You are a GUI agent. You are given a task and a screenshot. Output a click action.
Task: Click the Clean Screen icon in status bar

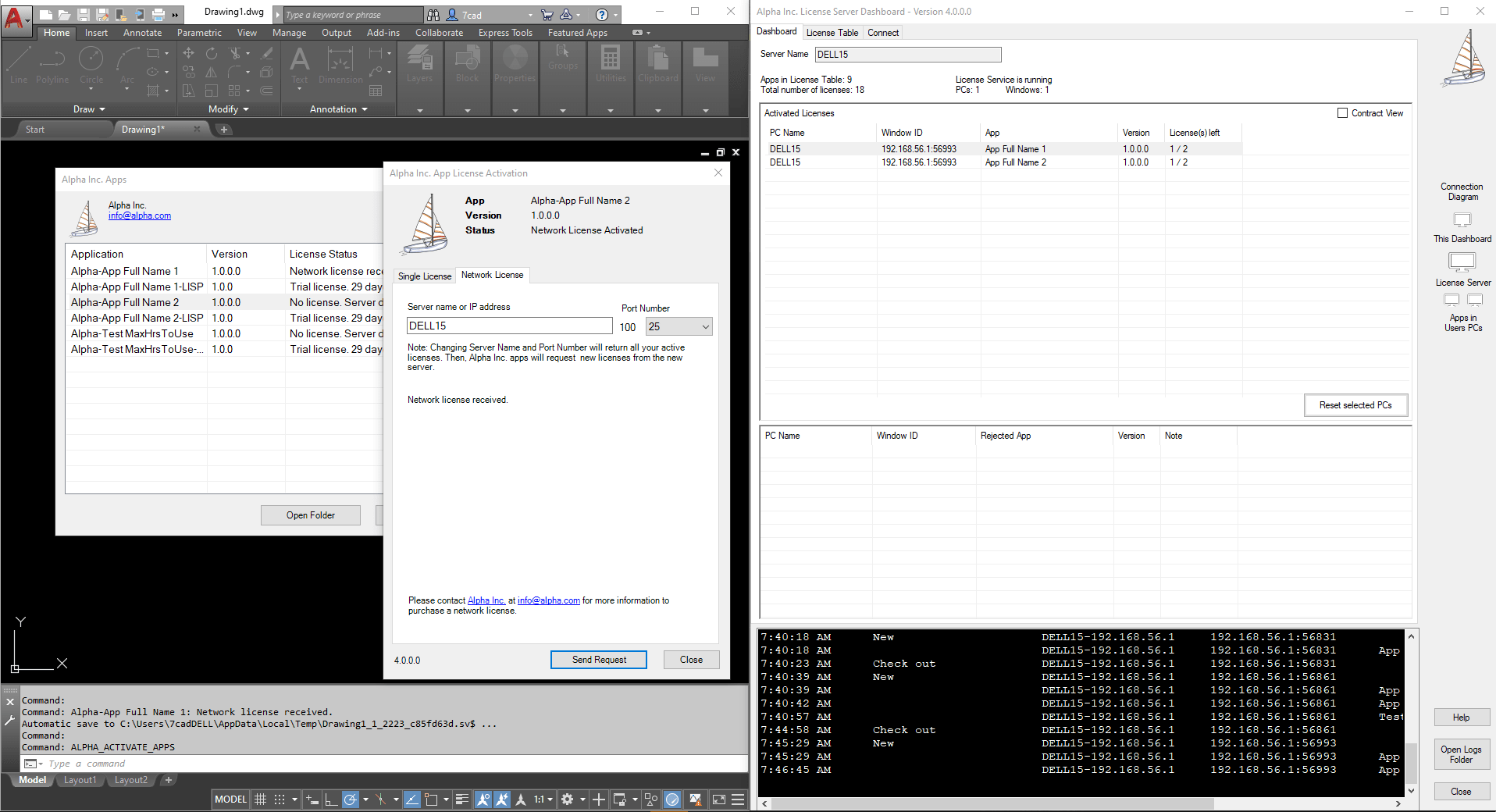coord(719,800)
